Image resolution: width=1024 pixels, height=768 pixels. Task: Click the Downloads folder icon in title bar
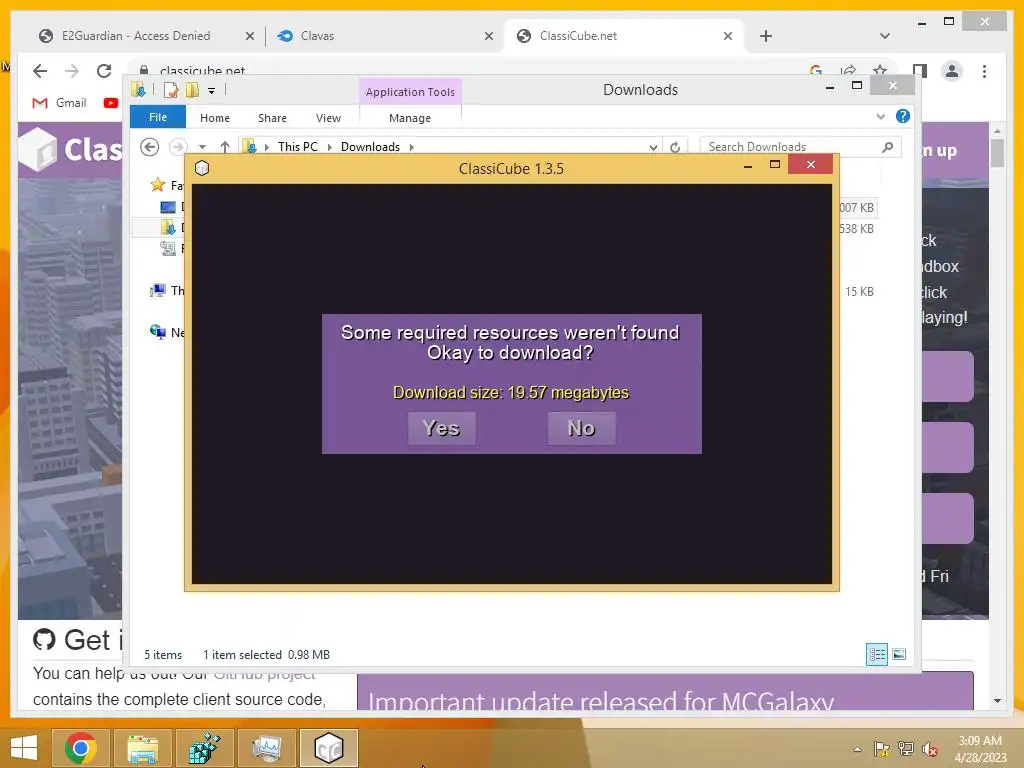[138, 89]
